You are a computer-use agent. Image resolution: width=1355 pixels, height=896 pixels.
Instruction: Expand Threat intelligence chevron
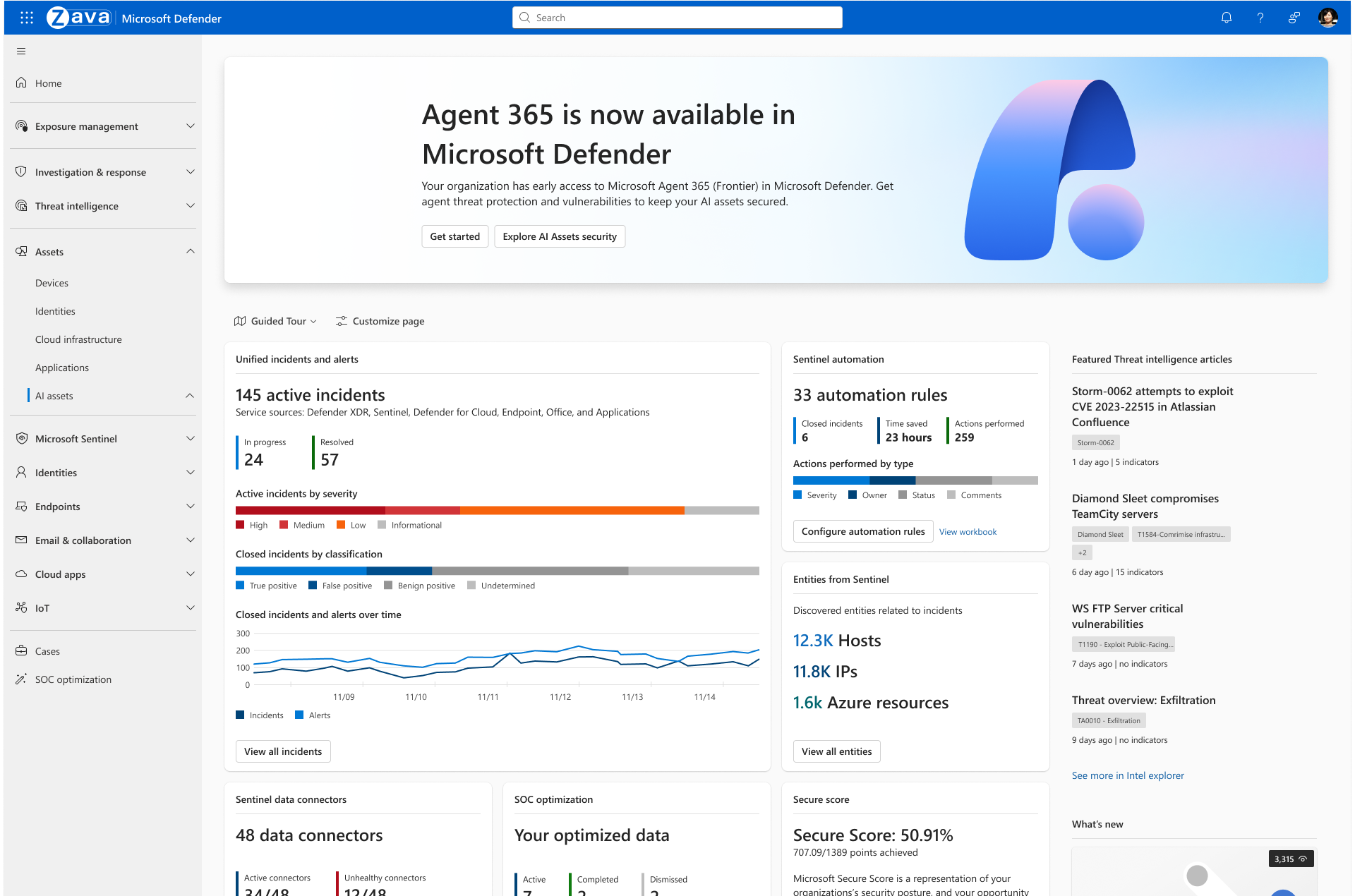(x=190, y=205)
